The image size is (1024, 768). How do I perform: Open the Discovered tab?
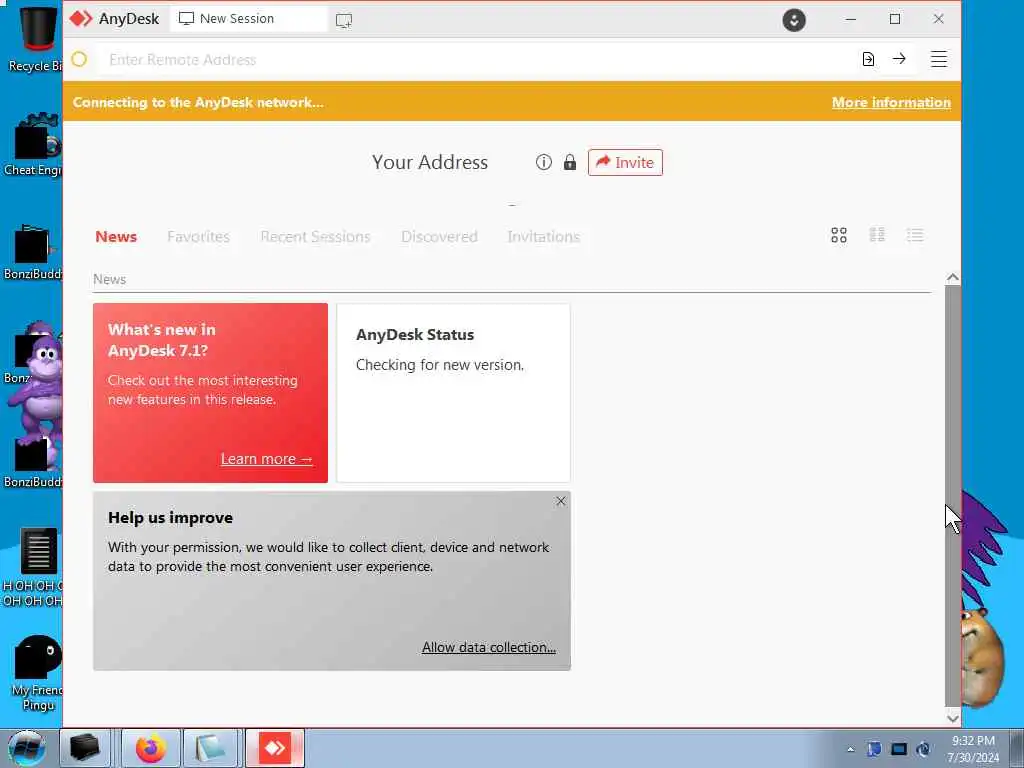point(439,236)
